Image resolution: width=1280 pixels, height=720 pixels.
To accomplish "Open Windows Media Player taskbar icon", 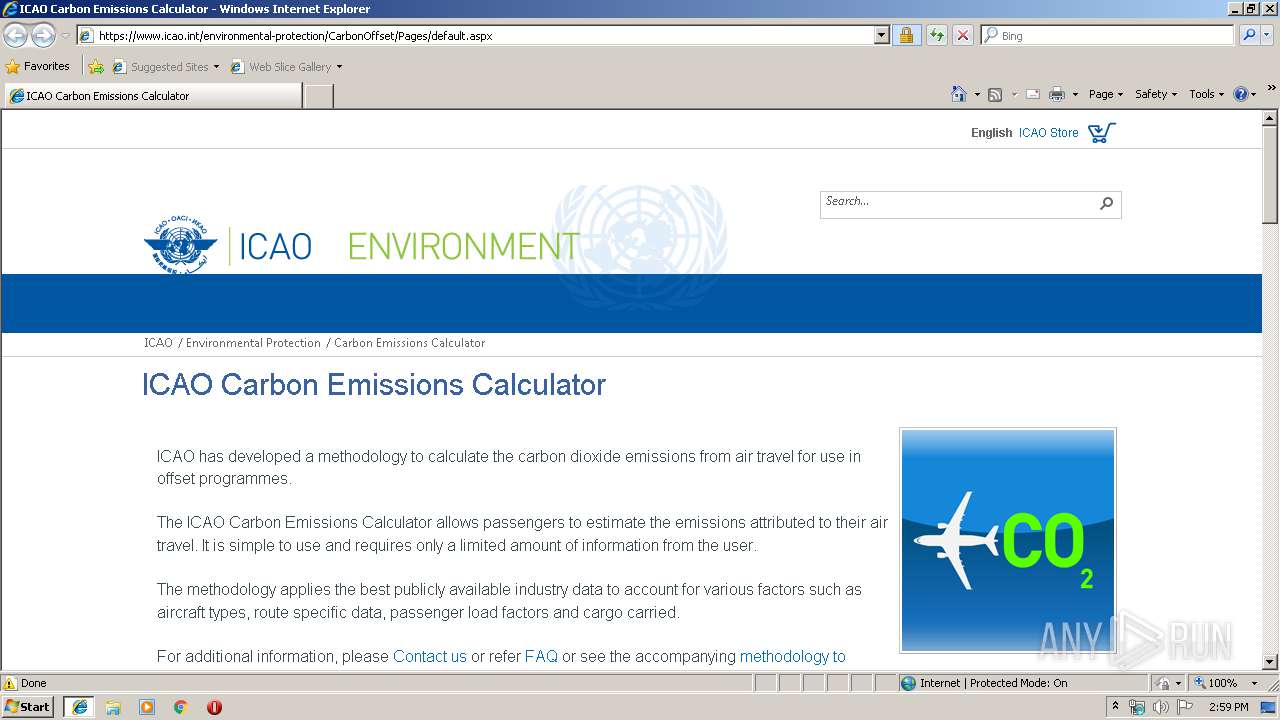I will (147, 707).
